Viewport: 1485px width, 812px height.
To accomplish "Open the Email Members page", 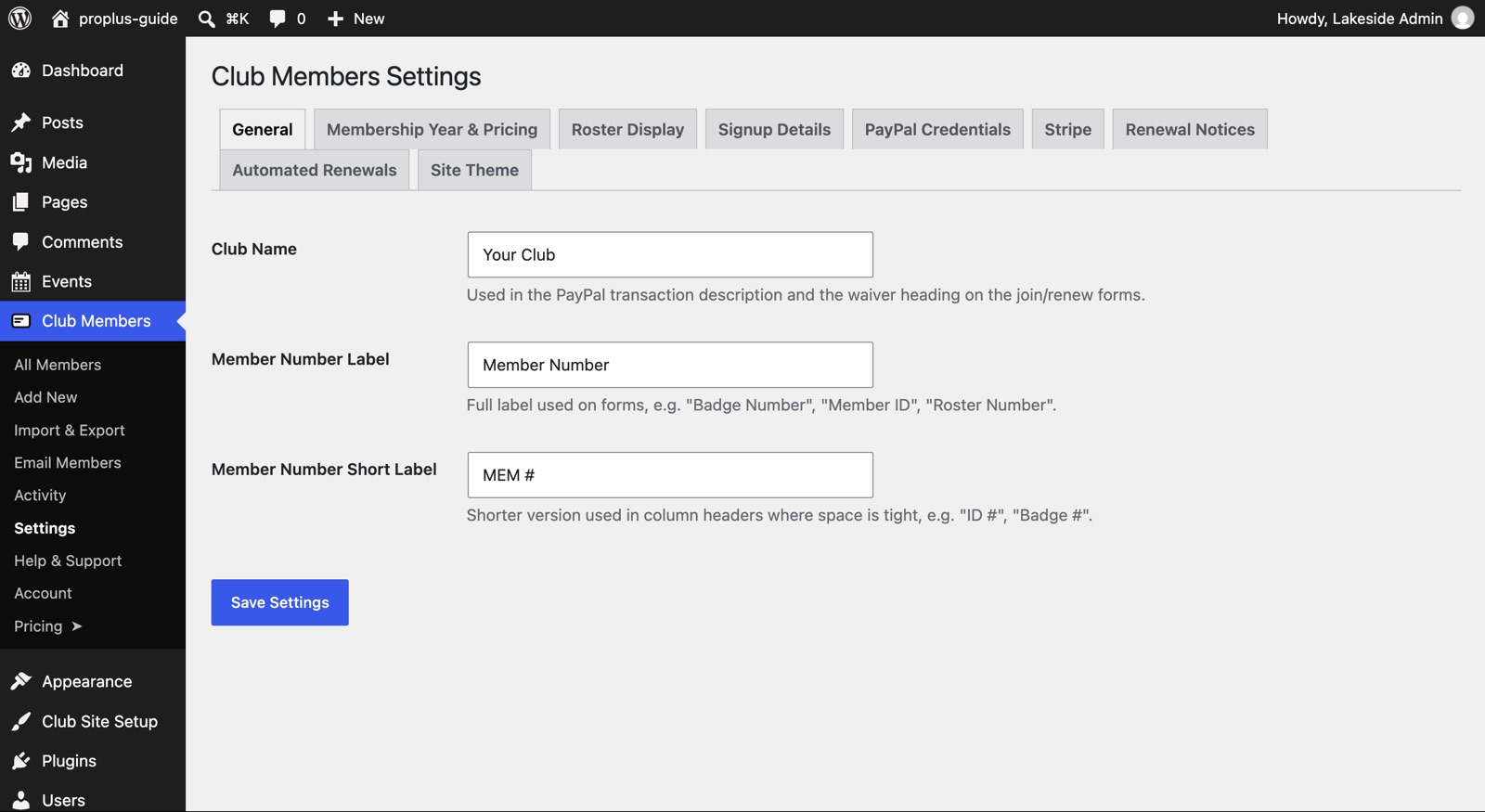I will [x=68, y=463].
